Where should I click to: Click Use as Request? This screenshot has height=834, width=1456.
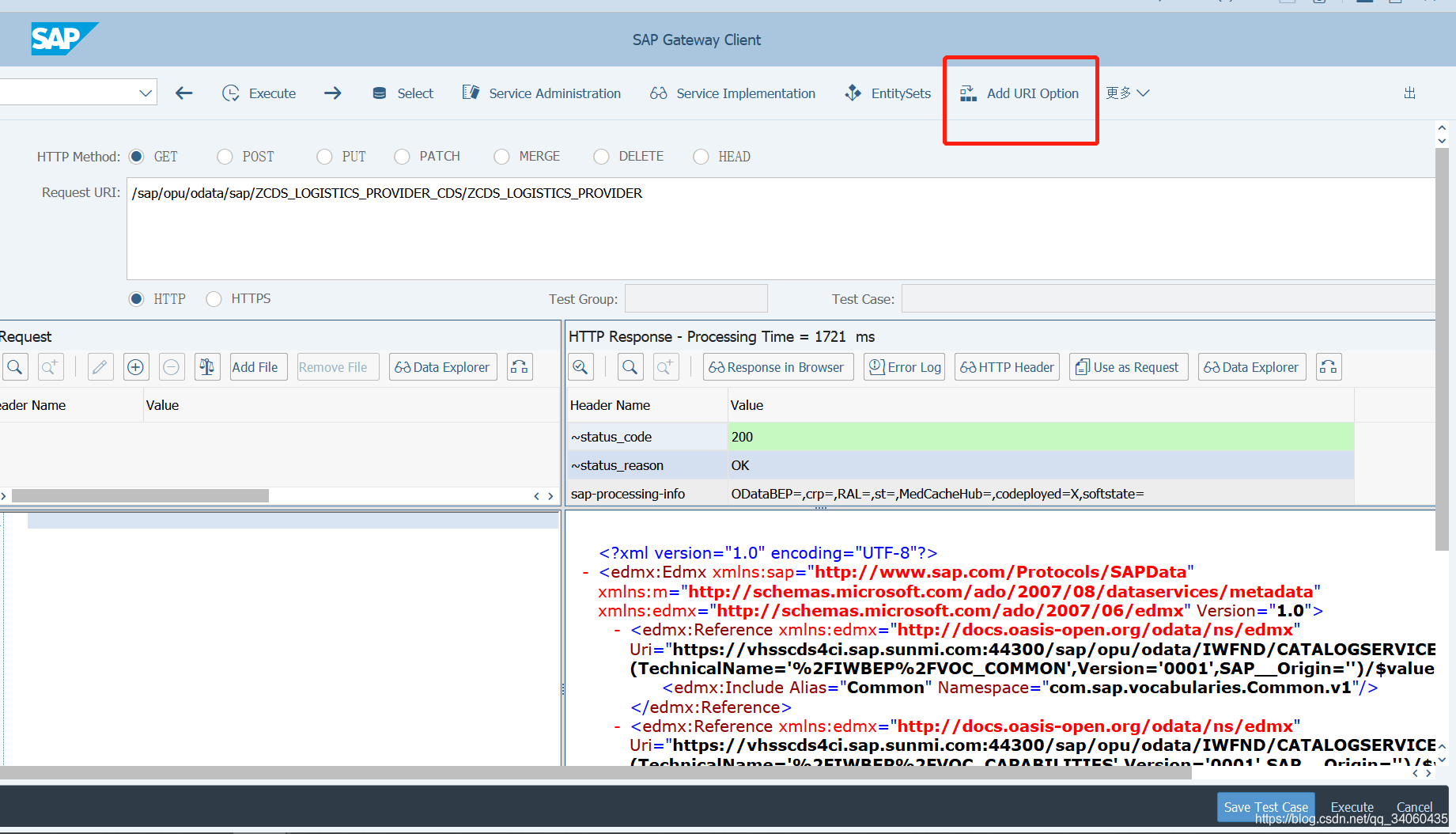click(x=1129, y=367)
